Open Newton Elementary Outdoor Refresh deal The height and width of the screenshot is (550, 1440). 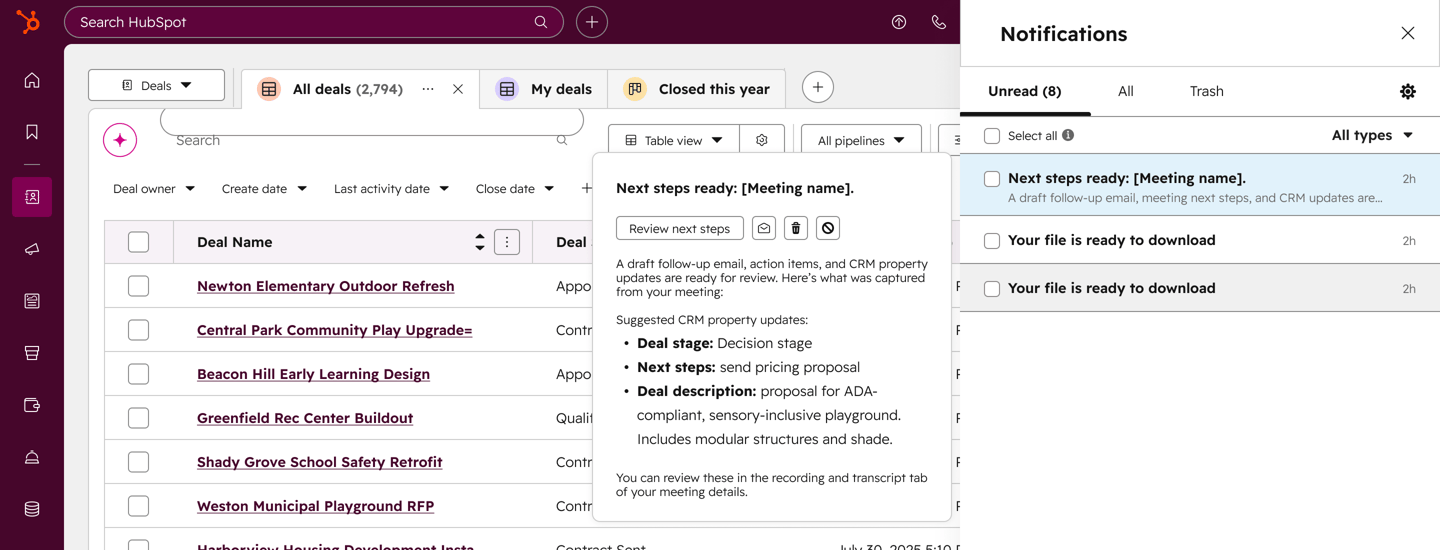(x=326, y=286)
